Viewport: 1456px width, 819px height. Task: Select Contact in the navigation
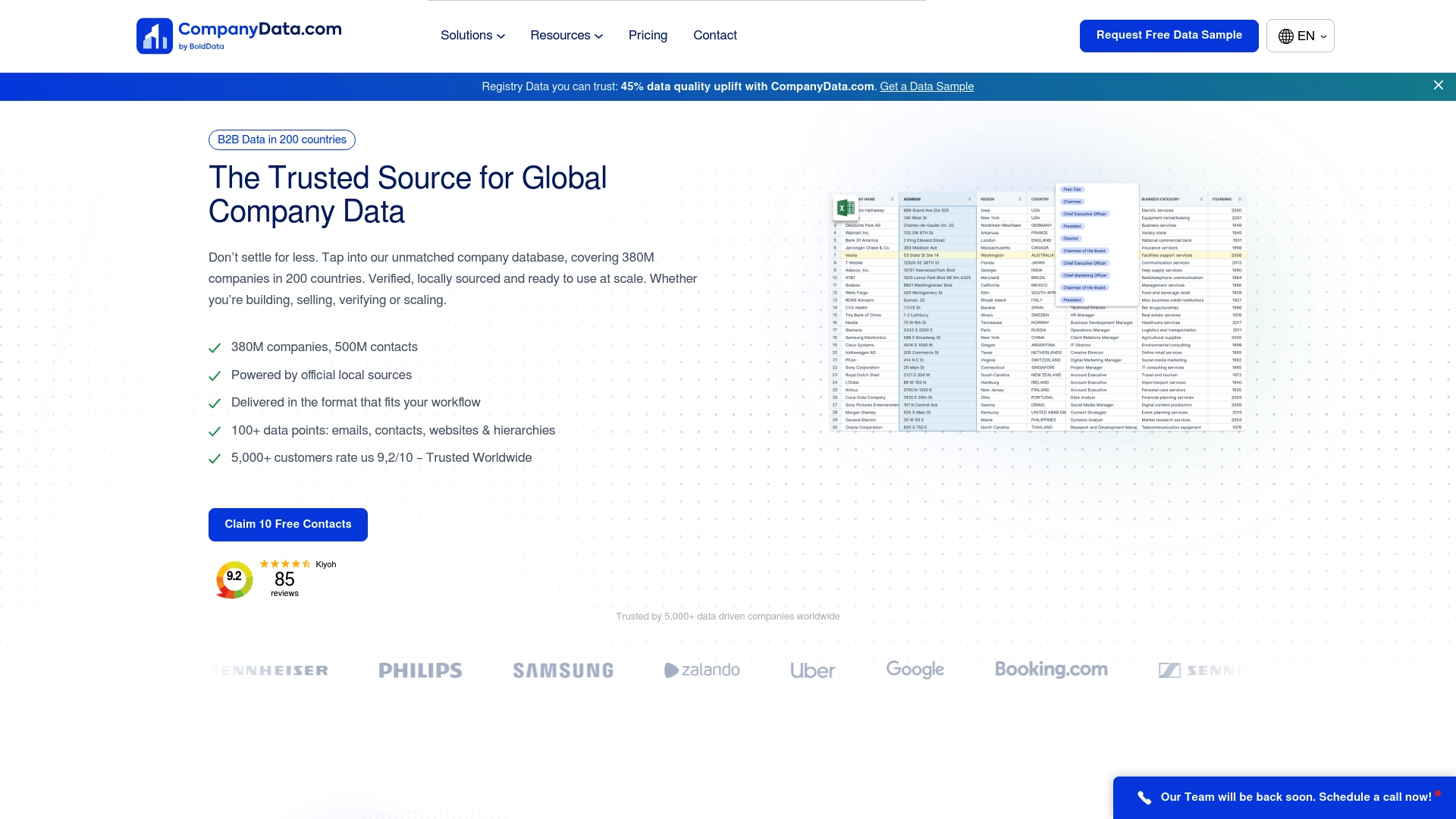[714, 35]
